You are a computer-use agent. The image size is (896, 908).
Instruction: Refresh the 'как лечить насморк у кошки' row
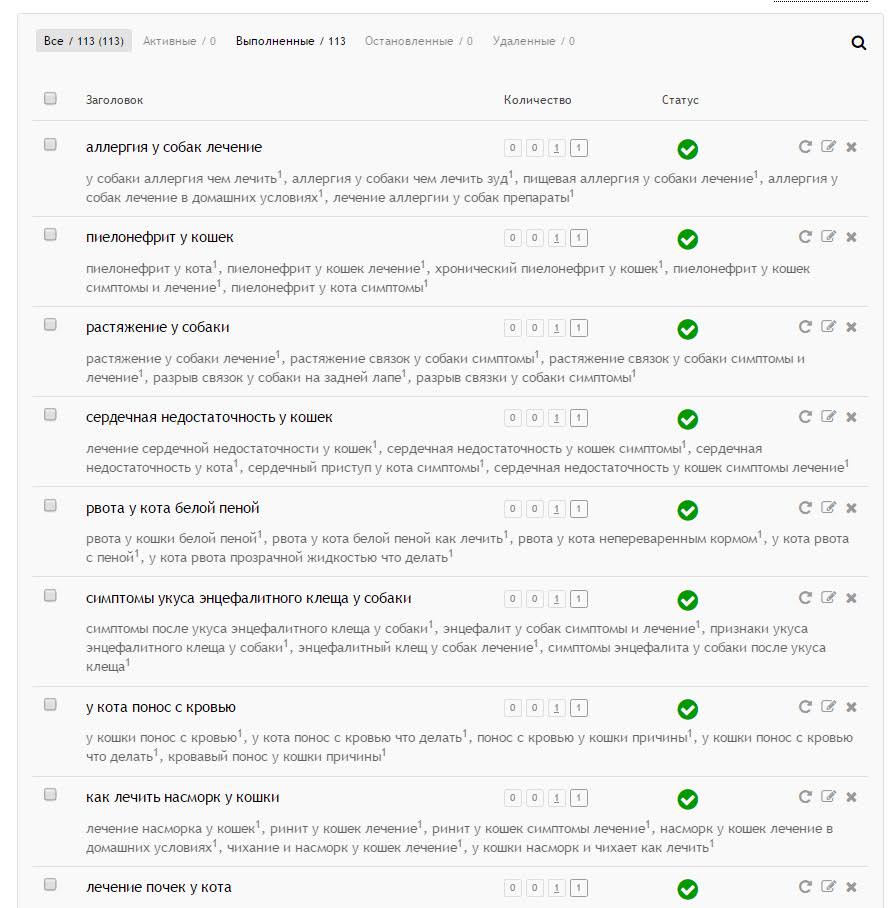[x=805, y=797]
